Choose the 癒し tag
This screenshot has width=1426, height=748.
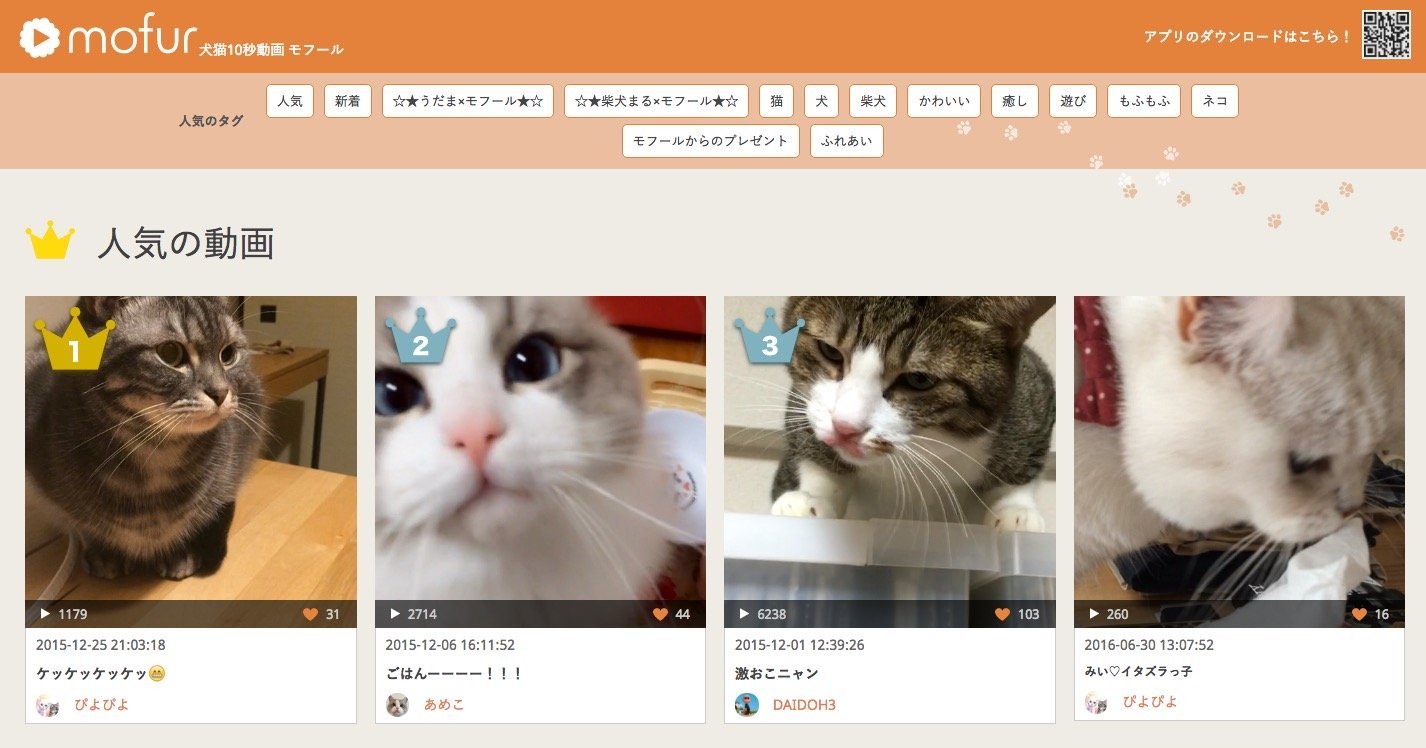1015,101
